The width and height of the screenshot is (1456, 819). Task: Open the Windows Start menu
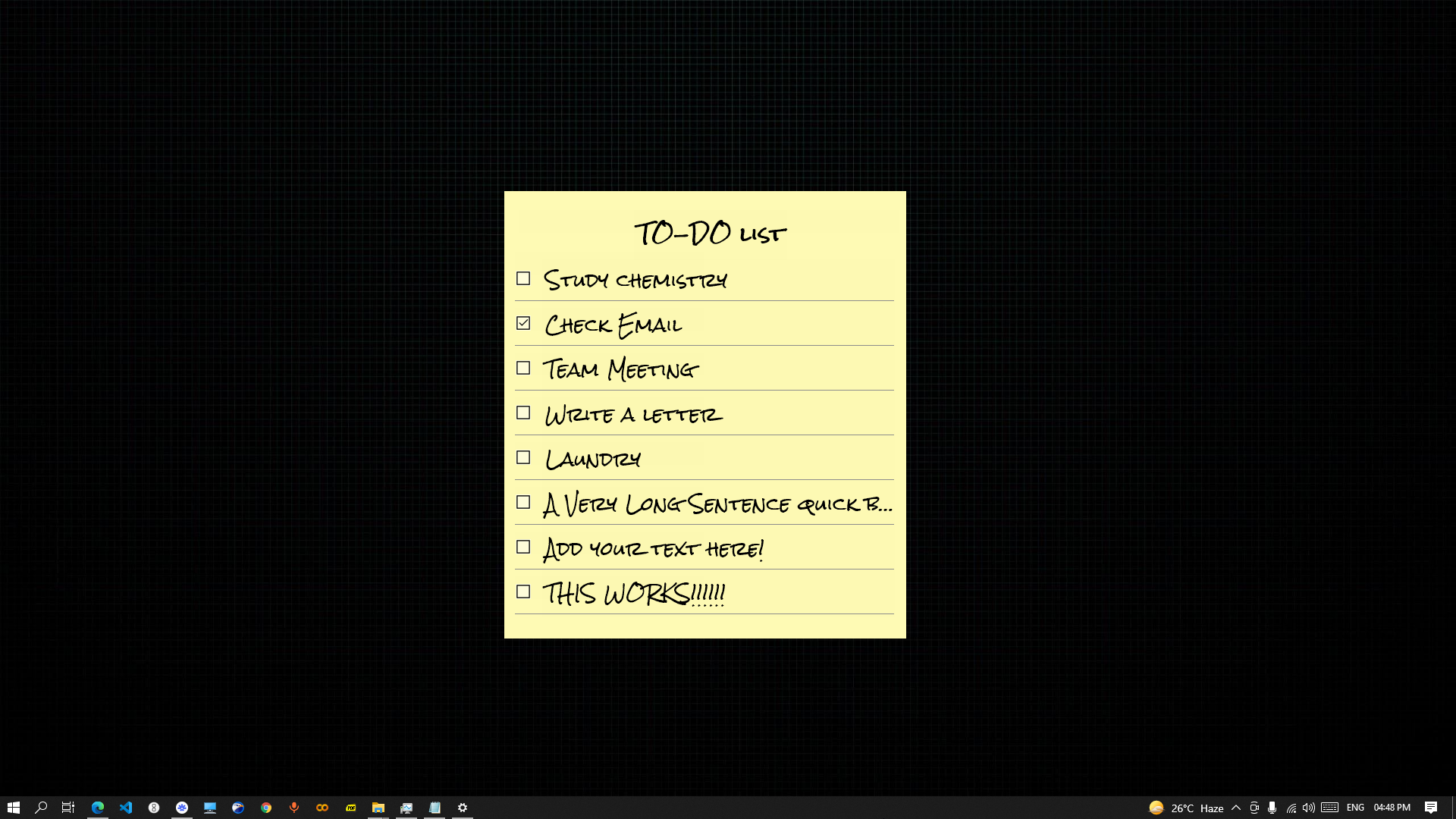[x=14, y=808]
